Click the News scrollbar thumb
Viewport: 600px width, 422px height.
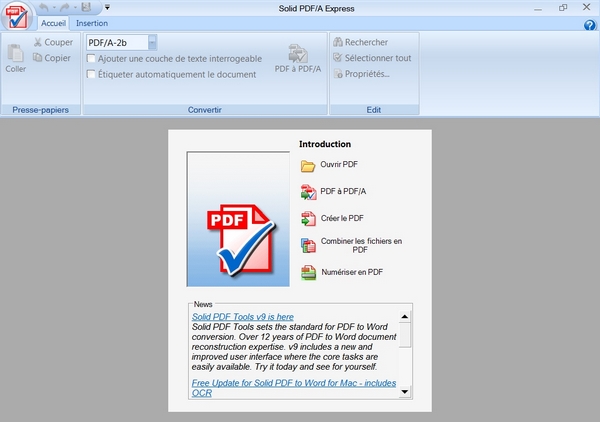coord(404,335)
